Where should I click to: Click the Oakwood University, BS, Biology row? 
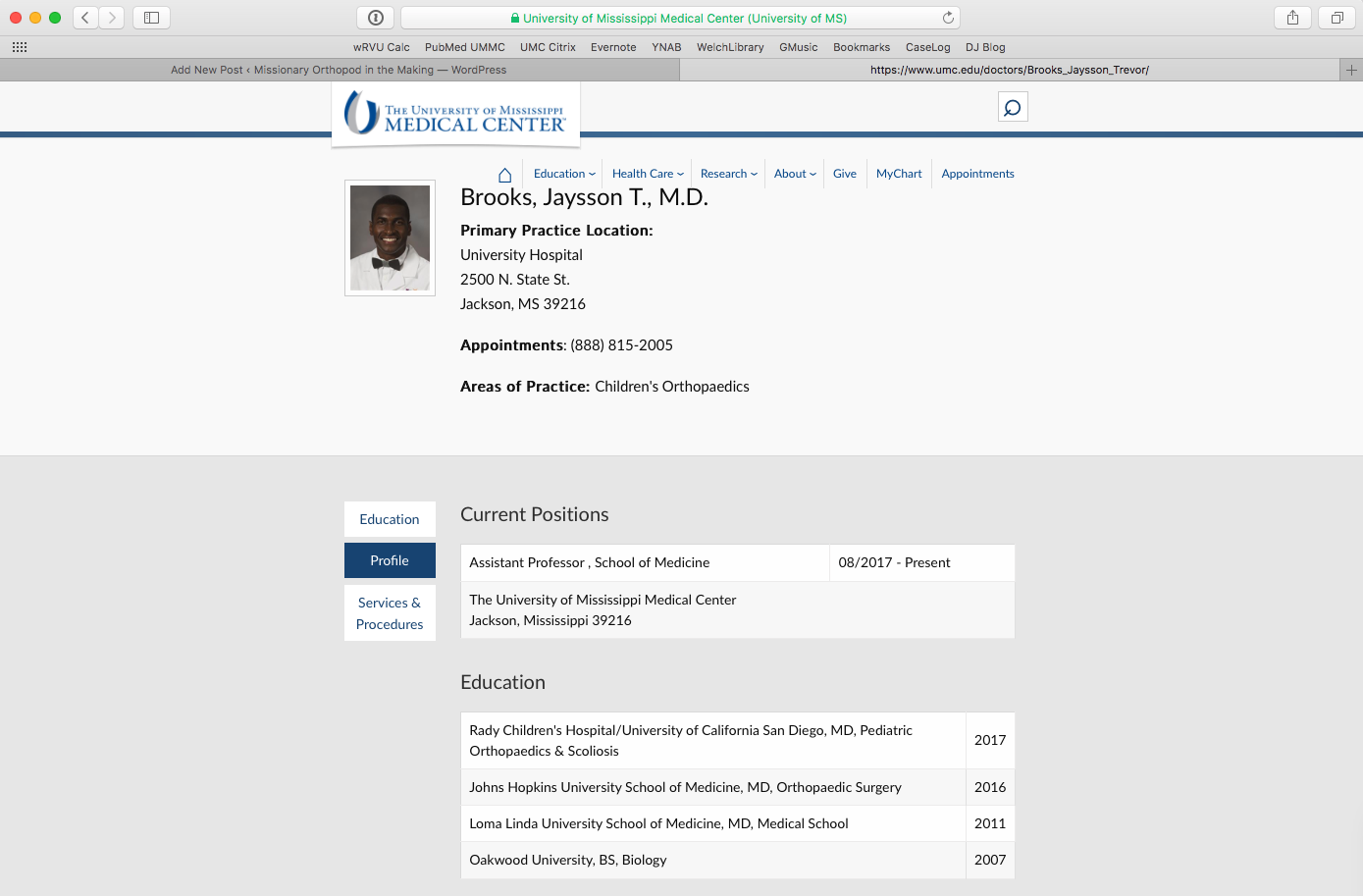point(738,860)
